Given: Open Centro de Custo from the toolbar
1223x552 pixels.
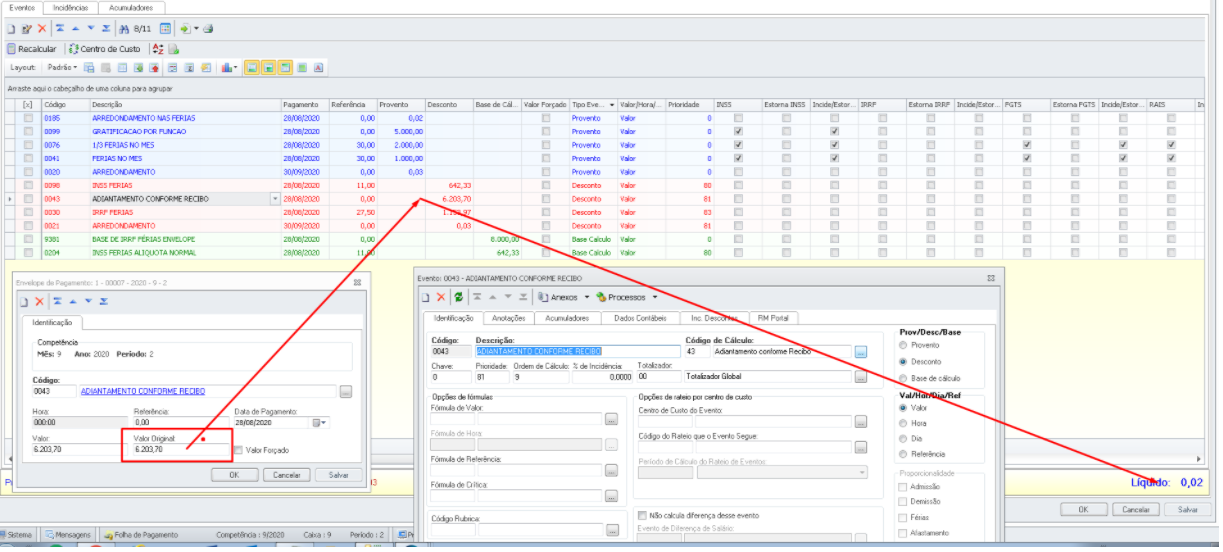Looking at the screenshot, I should click(103, 48).
